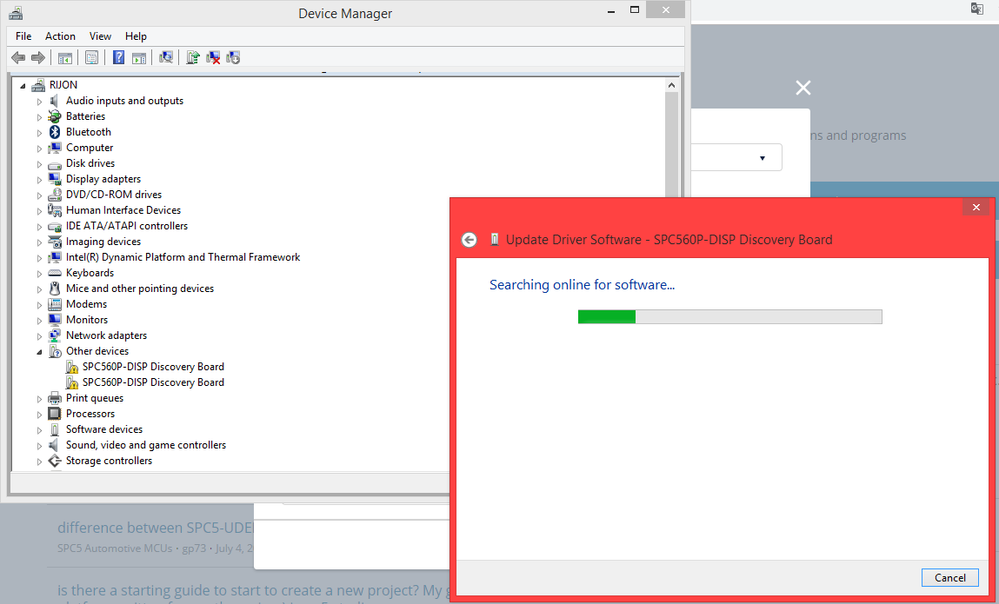Cancel the driver software search
This screenshot has width=999, height=604.
coord(950,578)
